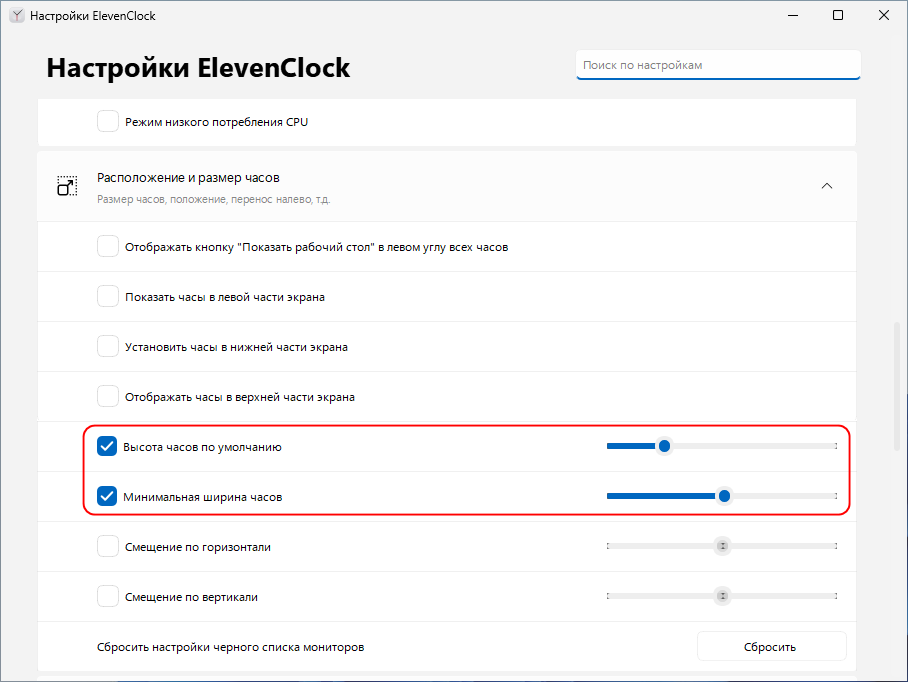
Task: Click the minimum clock width slider handle
Action: 724,496
